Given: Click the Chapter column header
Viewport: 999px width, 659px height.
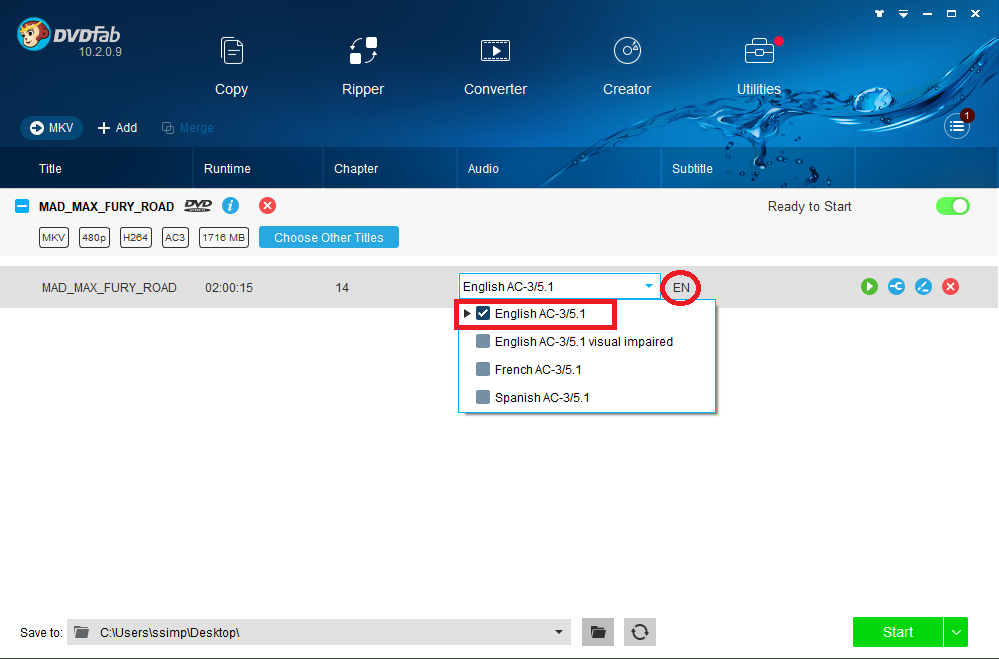Looking at the screenshot, I should (356, 169).
